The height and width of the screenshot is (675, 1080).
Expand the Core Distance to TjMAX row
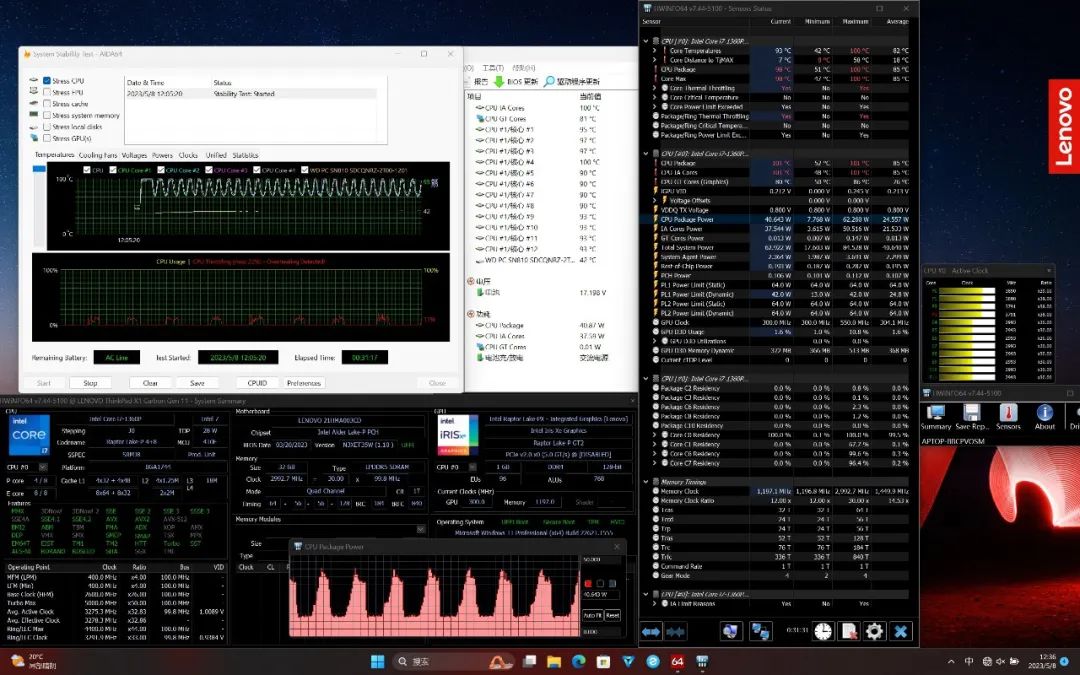coord(655,60)
